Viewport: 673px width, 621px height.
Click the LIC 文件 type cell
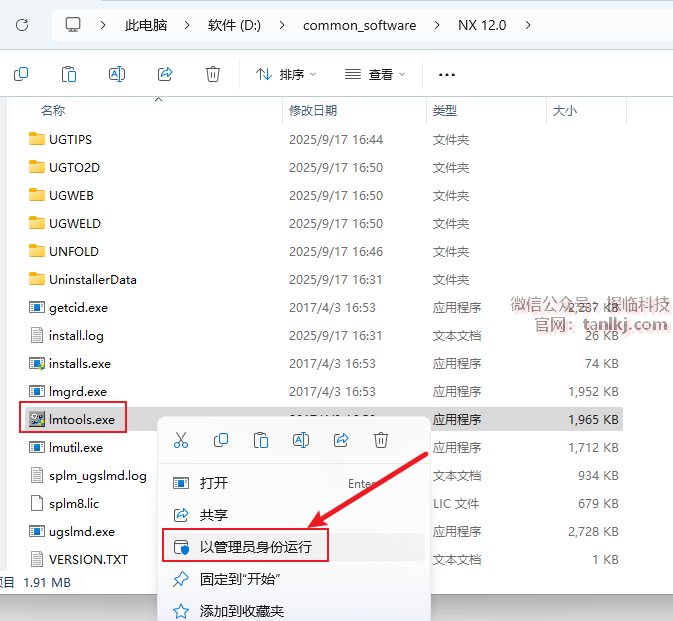click(x=456, y=503)
